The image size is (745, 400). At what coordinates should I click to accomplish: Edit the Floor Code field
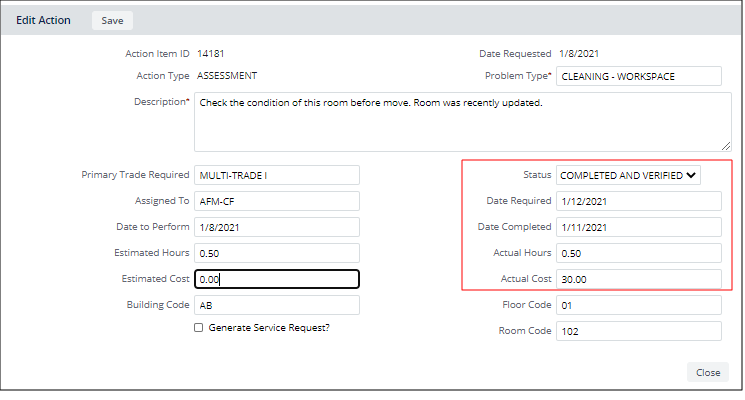pos(638,305)
